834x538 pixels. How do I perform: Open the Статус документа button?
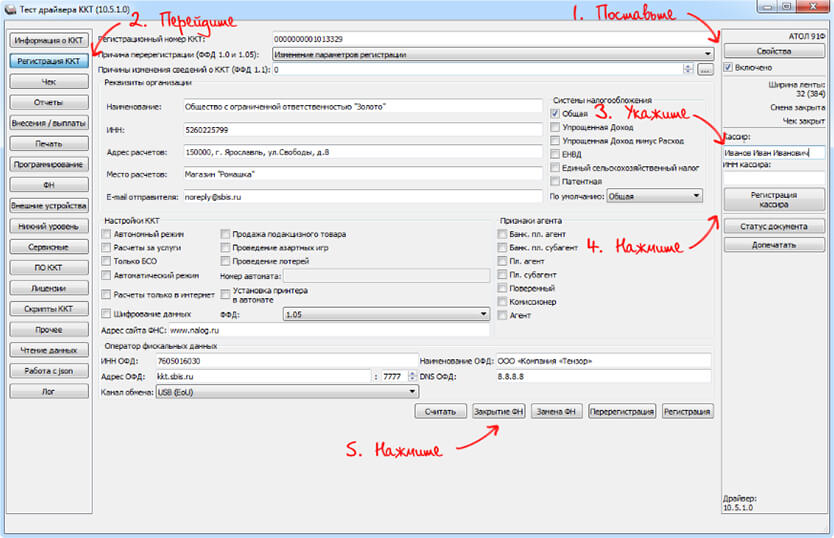click(x=773, y=226)
